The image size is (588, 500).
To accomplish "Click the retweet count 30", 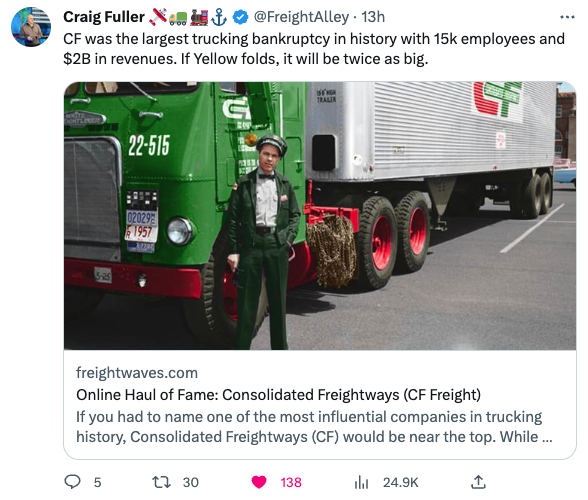I will (190, 482).
